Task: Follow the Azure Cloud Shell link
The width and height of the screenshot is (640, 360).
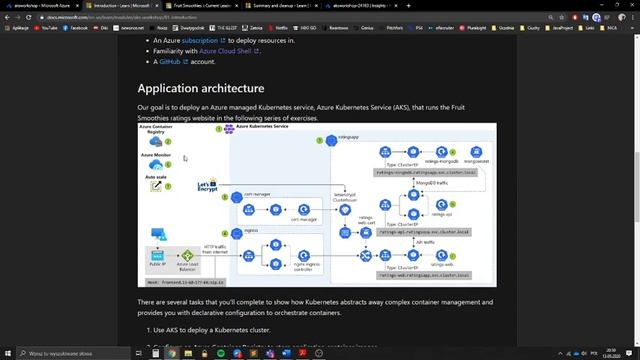Action: pyautogui.click(x=229, y=51)
